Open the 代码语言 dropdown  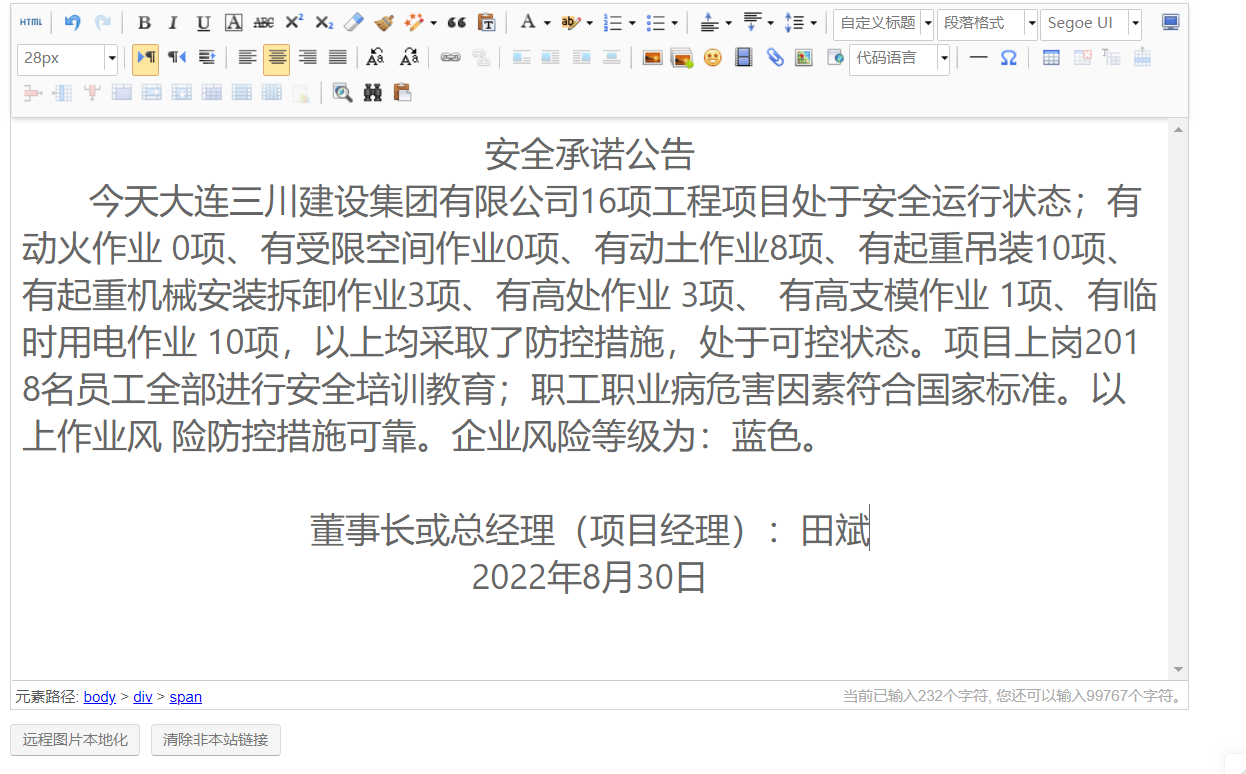[x=900, y=59]
